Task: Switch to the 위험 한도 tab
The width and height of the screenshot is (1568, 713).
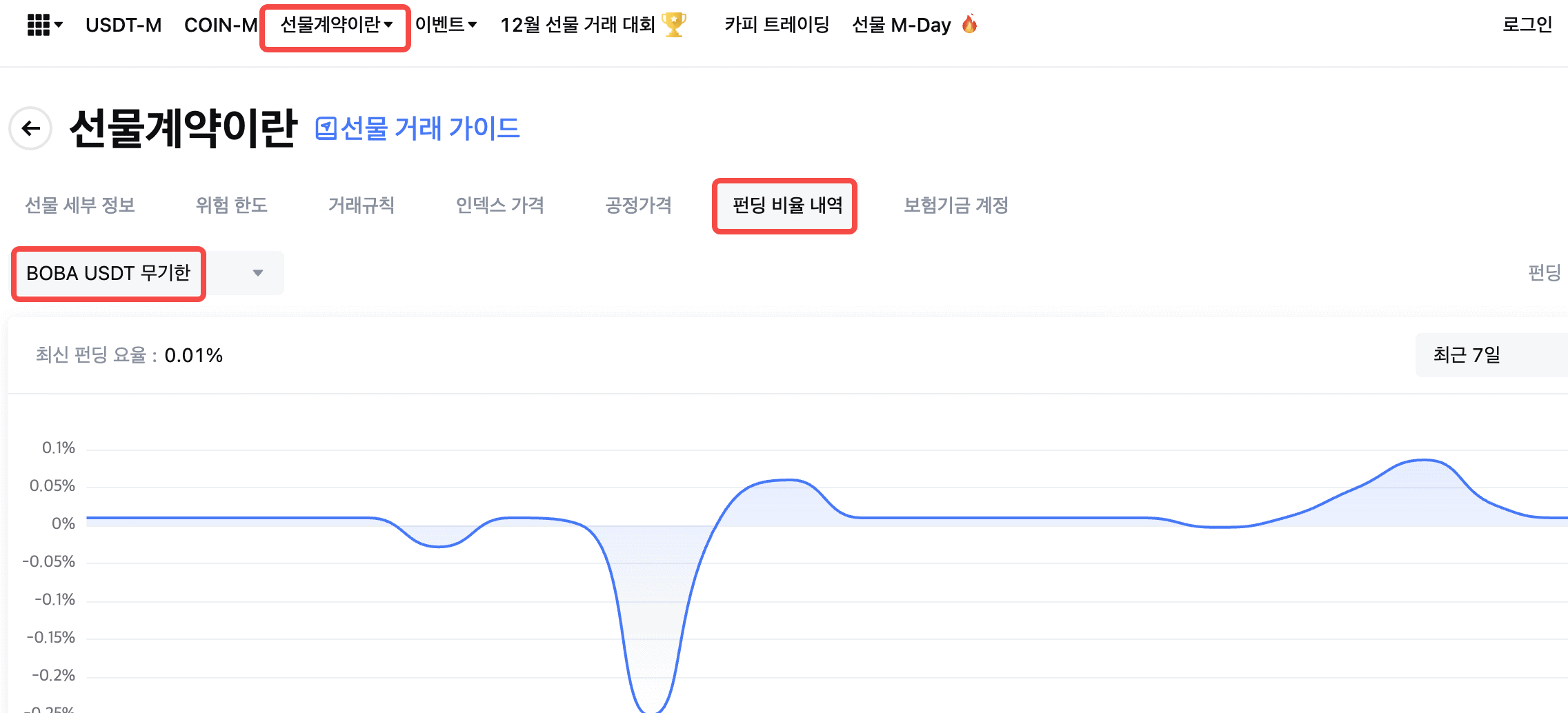Action: coord(231,205)
